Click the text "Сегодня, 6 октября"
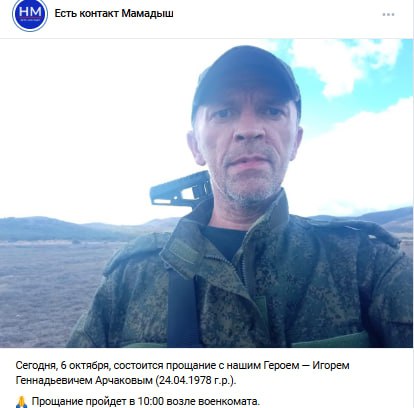The width and height of the screenshot is (414, 408). [62, 366]
